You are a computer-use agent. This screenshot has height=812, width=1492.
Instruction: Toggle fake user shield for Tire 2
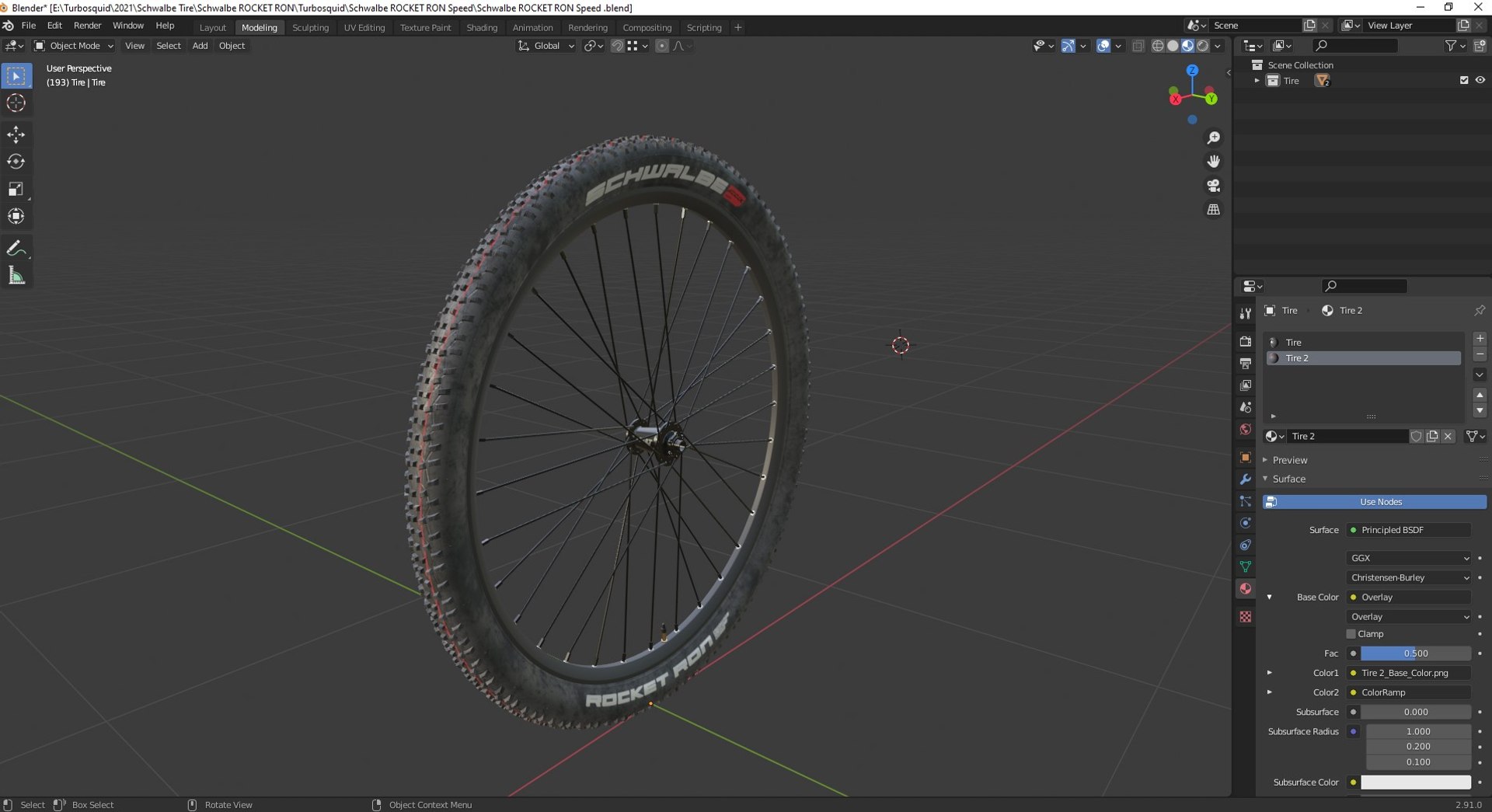[x=1416, y=437]
